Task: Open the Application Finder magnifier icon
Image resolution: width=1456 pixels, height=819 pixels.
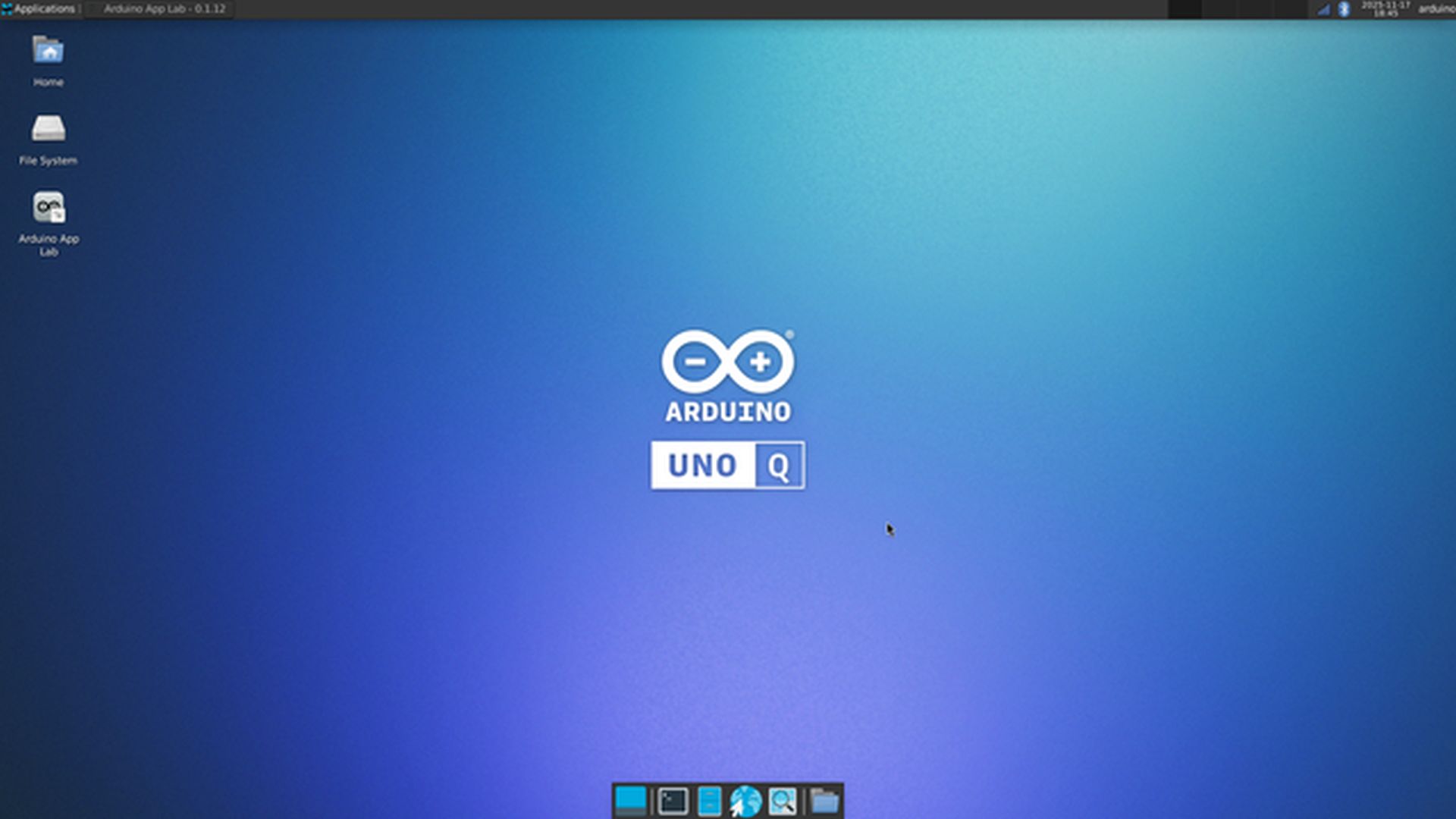Action: (x=782, y=801)
